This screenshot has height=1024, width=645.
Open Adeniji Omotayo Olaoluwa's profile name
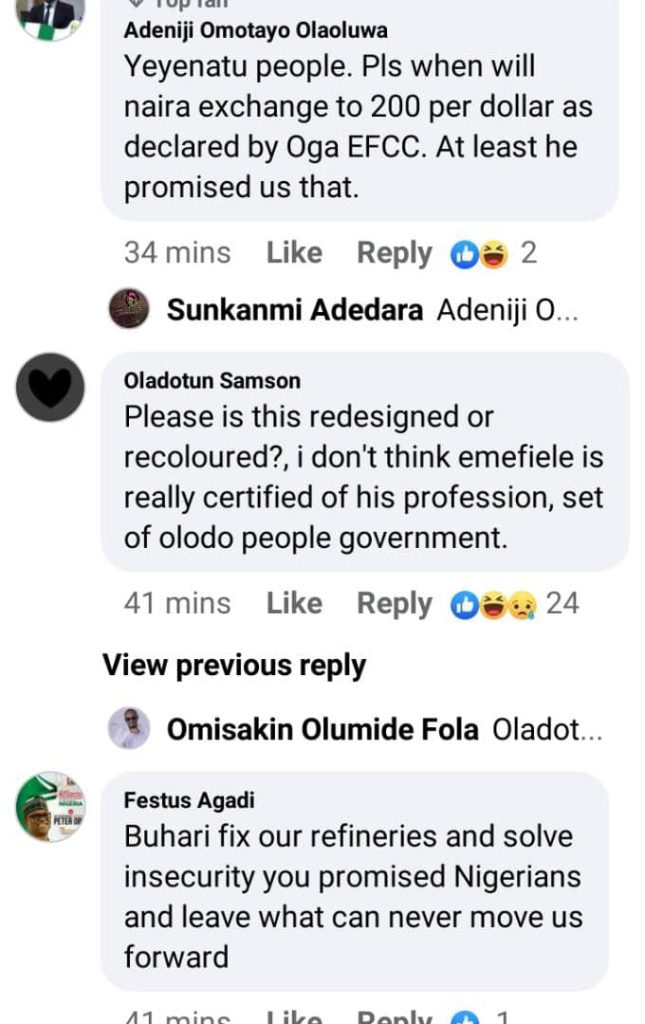255,30
